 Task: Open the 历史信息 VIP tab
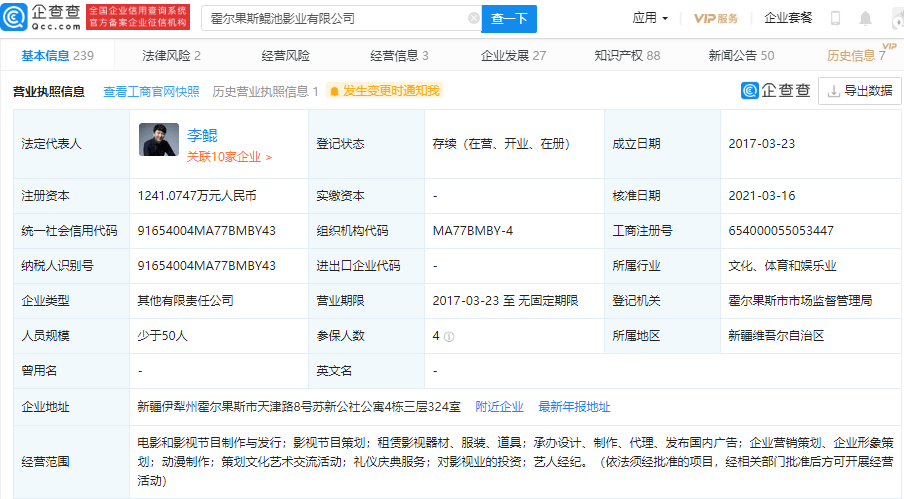855,56
